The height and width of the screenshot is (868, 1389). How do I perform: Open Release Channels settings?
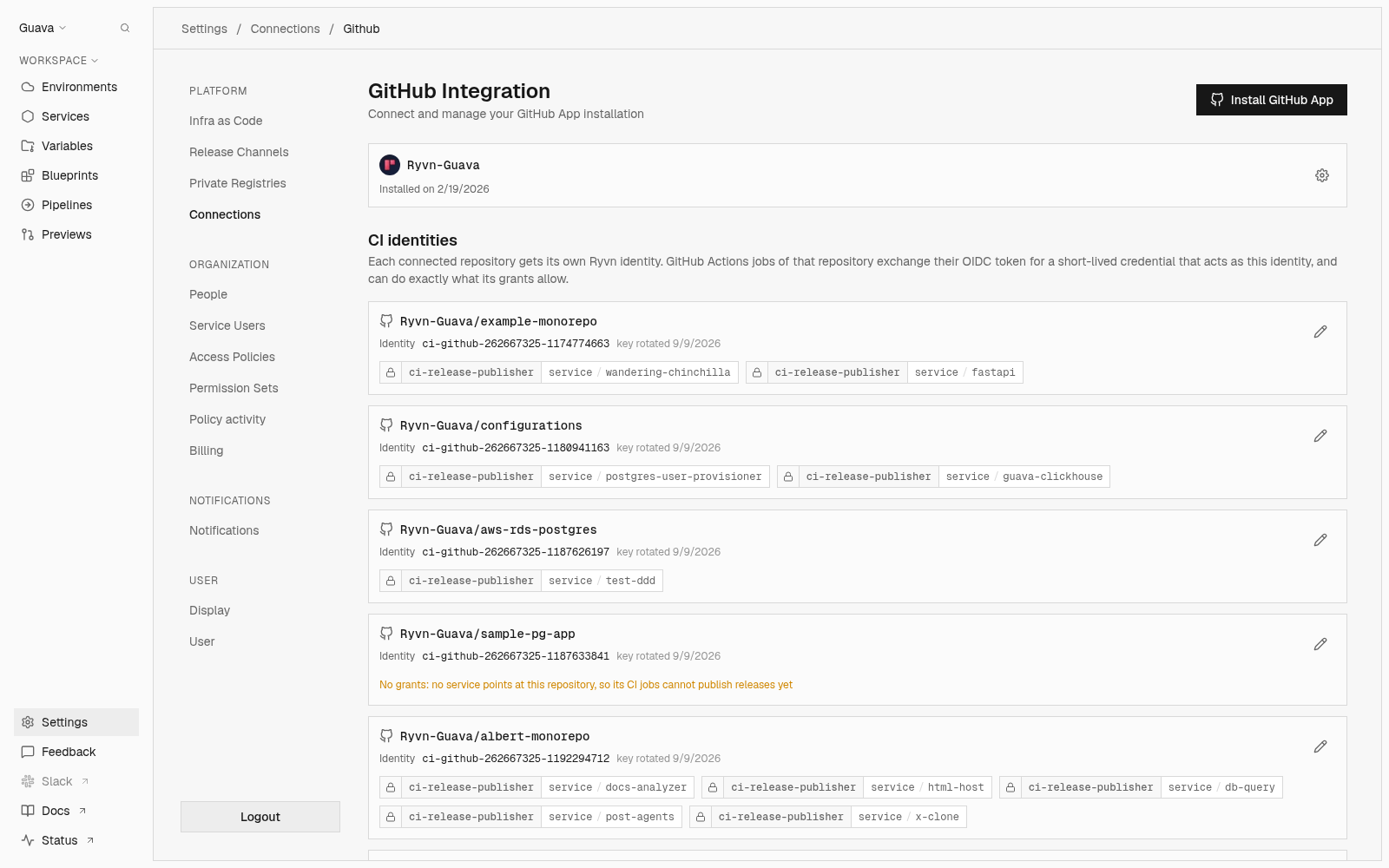coord(239,152)
